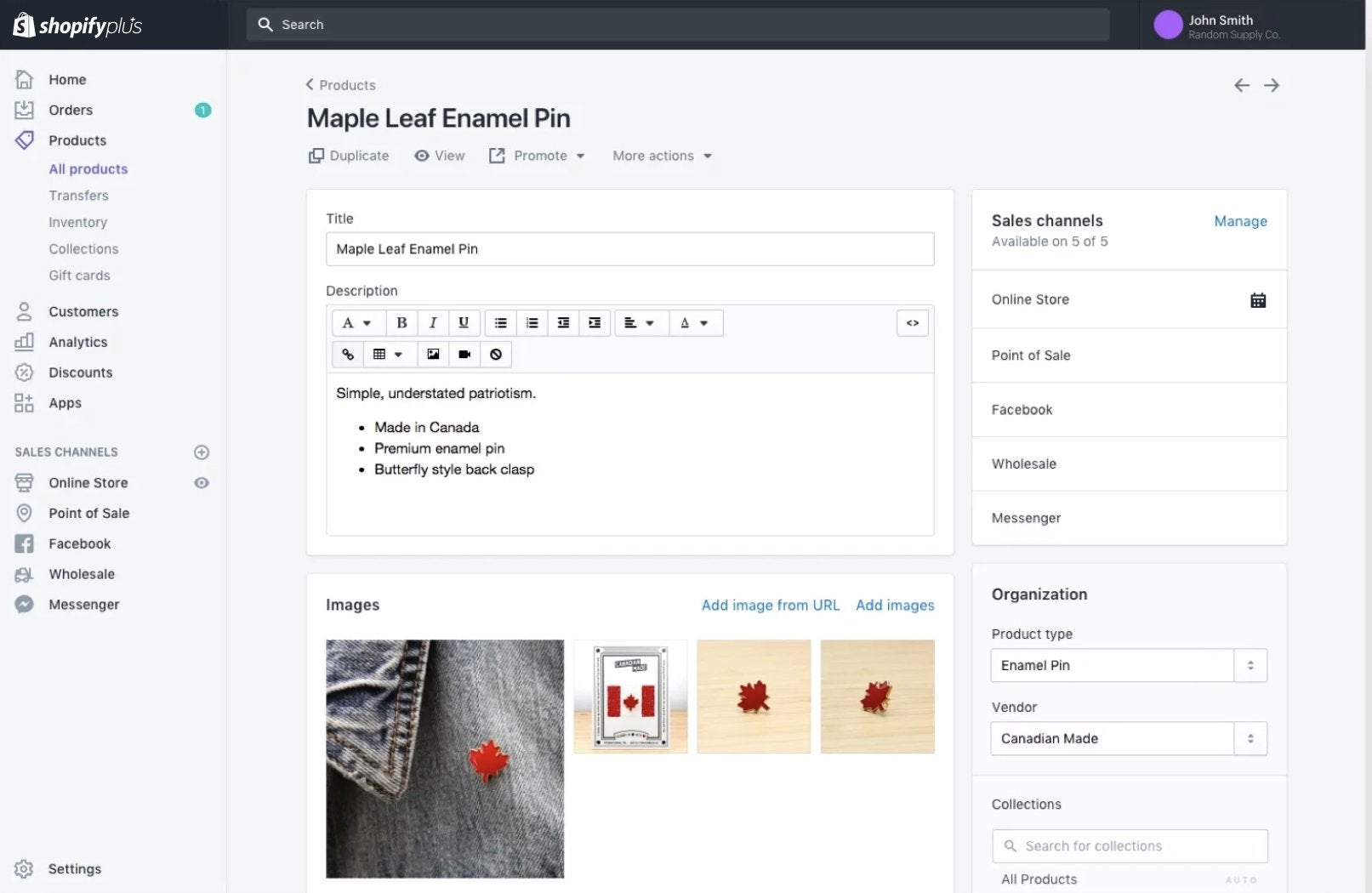Show HTML source view of description
The image size is (1372, 893).
[912, 323]
